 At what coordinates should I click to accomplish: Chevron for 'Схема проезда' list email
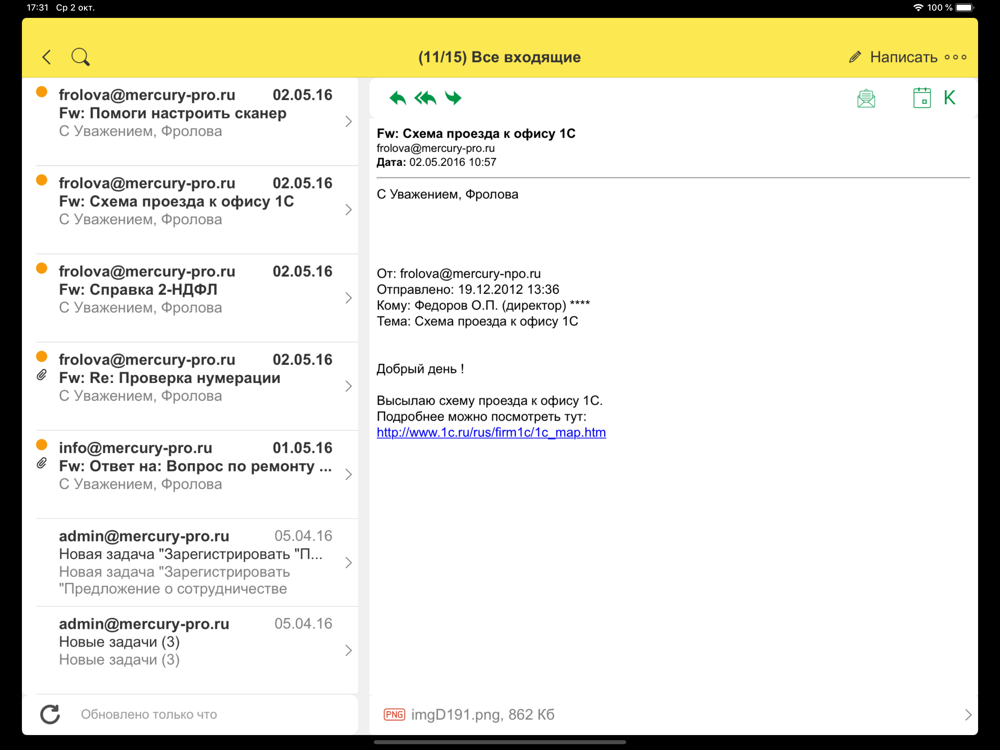coord(348,210)
